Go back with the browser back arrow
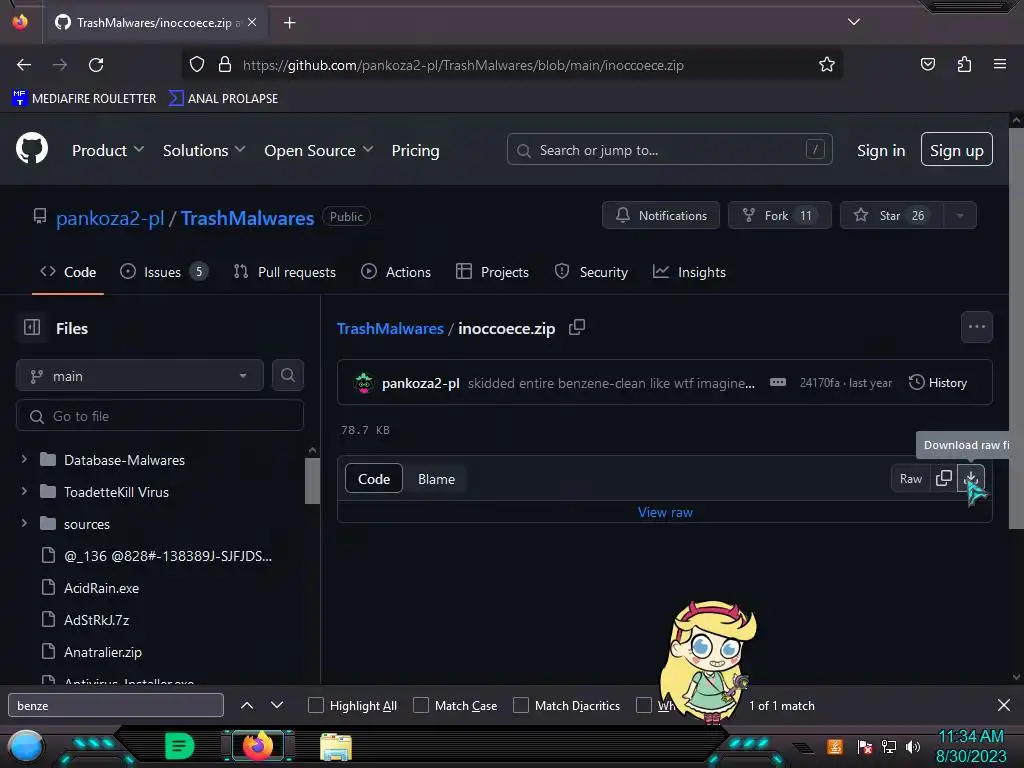1024x768 pixels. (24, 65)
